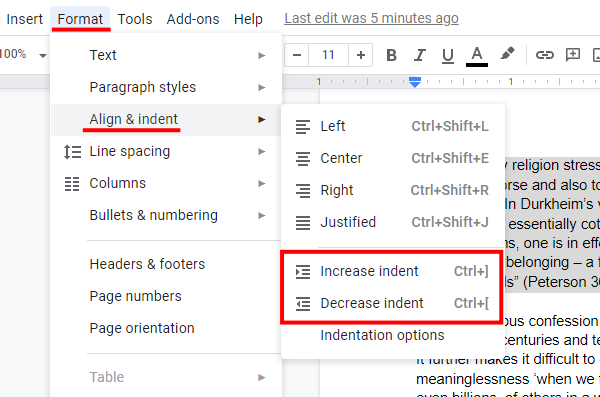Expand the Line spacing submenu
600x397 pixels.
(x=166, y=152)
